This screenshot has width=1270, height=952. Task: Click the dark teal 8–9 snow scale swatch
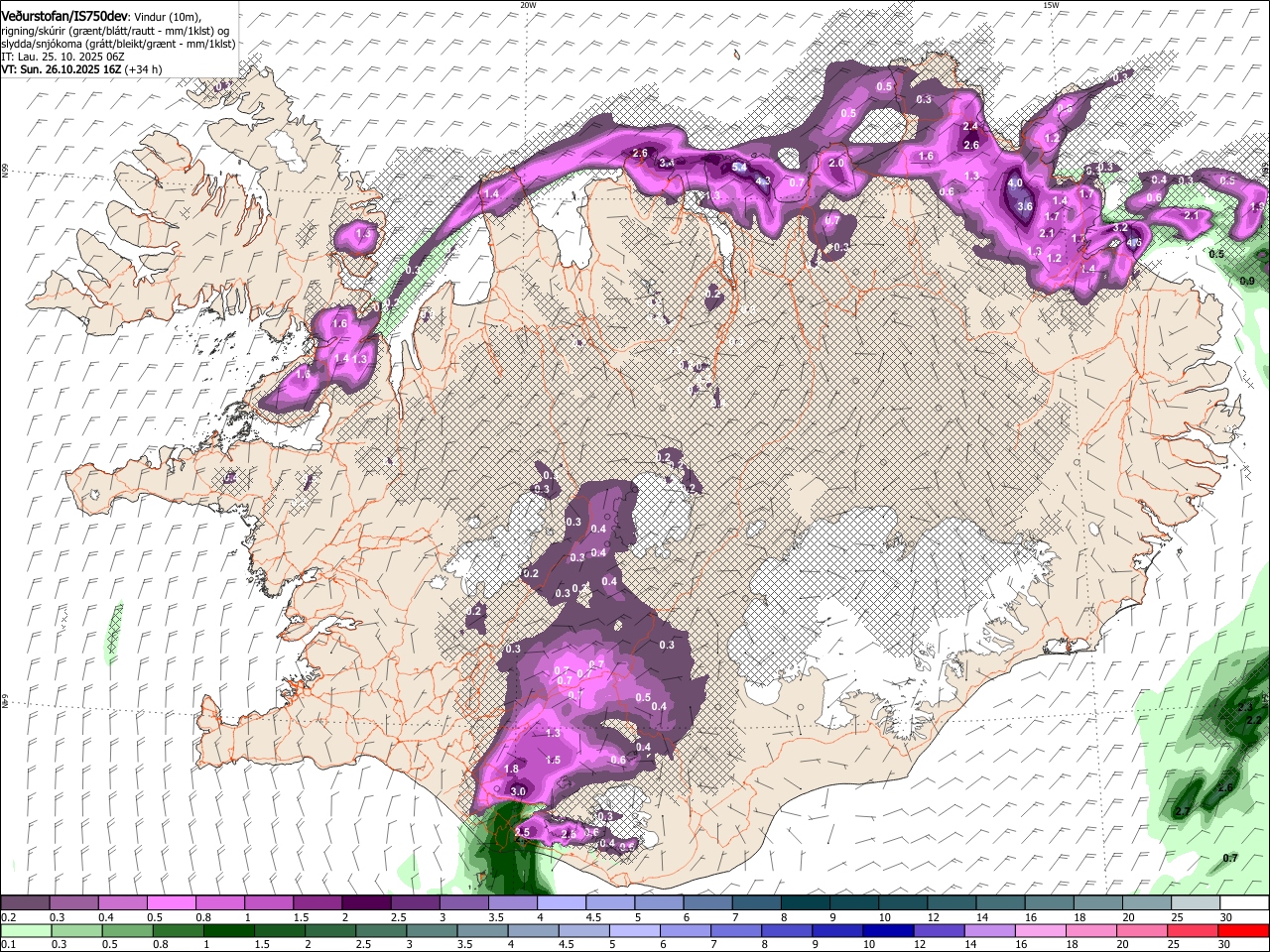click(805, 903)
